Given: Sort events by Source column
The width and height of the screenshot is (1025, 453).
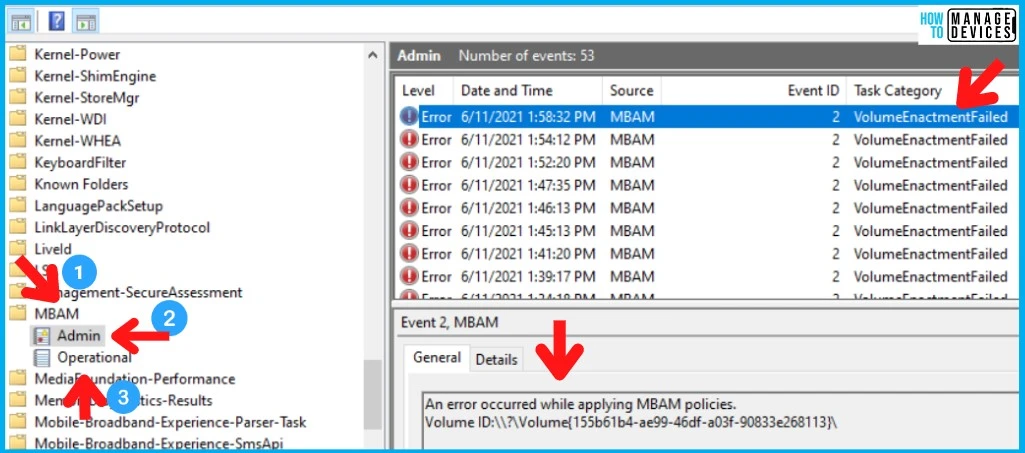Looking at the screenshot, I should click(x=631, y=91).
